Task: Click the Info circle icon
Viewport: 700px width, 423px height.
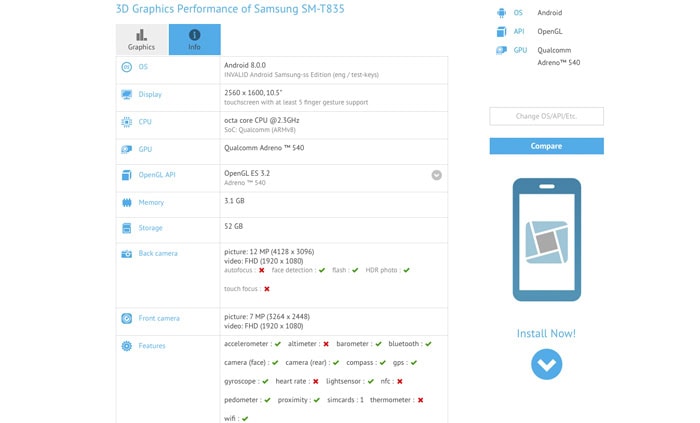Action: pos(194,35)
